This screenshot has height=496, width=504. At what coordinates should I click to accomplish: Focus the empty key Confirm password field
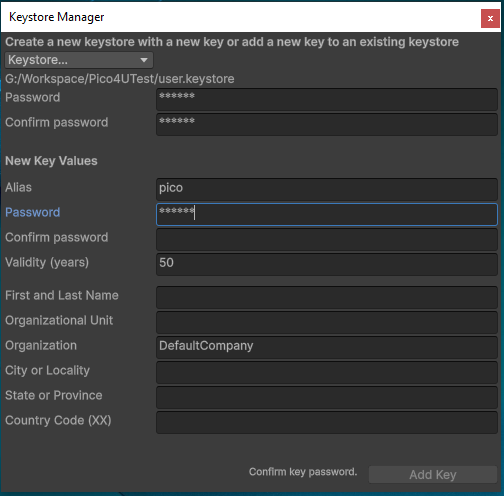327,239
